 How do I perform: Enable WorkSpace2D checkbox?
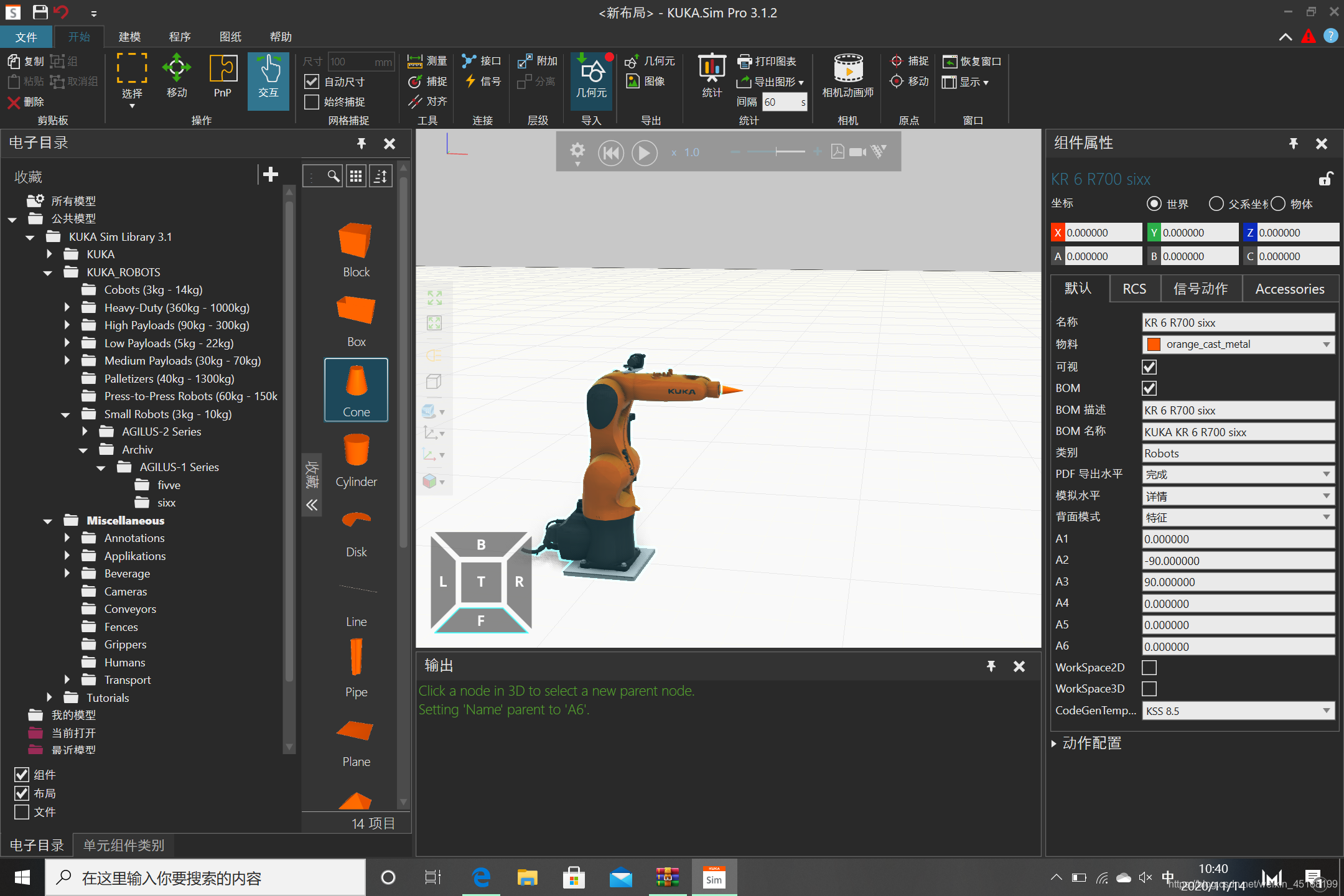pyautogui.click(x=1149, y=668)
